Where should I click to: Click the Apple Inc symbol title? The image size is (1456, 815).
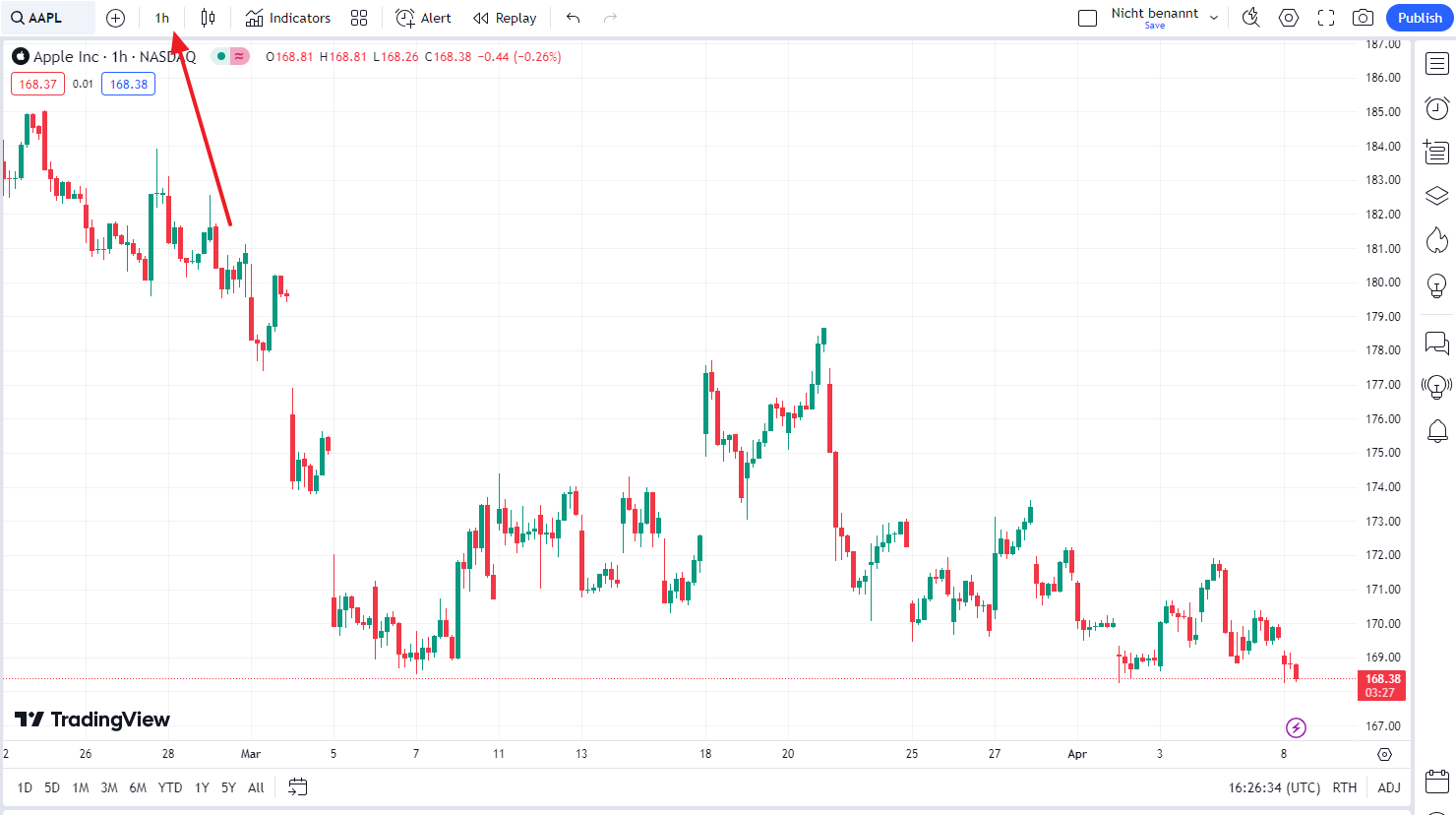pyautogui.click(x=66, y=57)
